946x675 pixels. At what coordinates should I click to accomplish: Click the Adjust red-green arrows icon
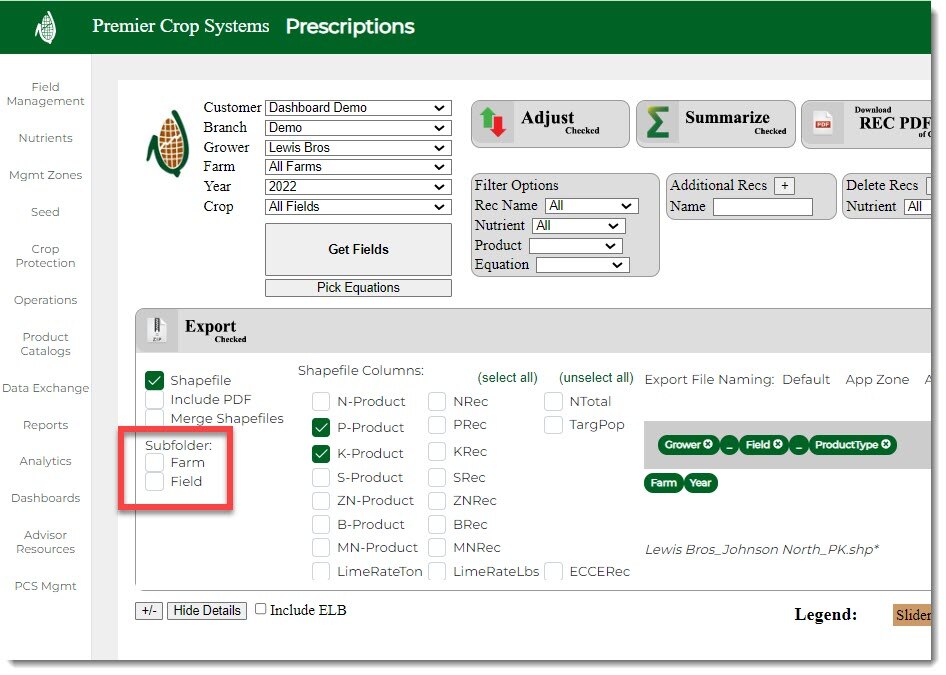494,123
